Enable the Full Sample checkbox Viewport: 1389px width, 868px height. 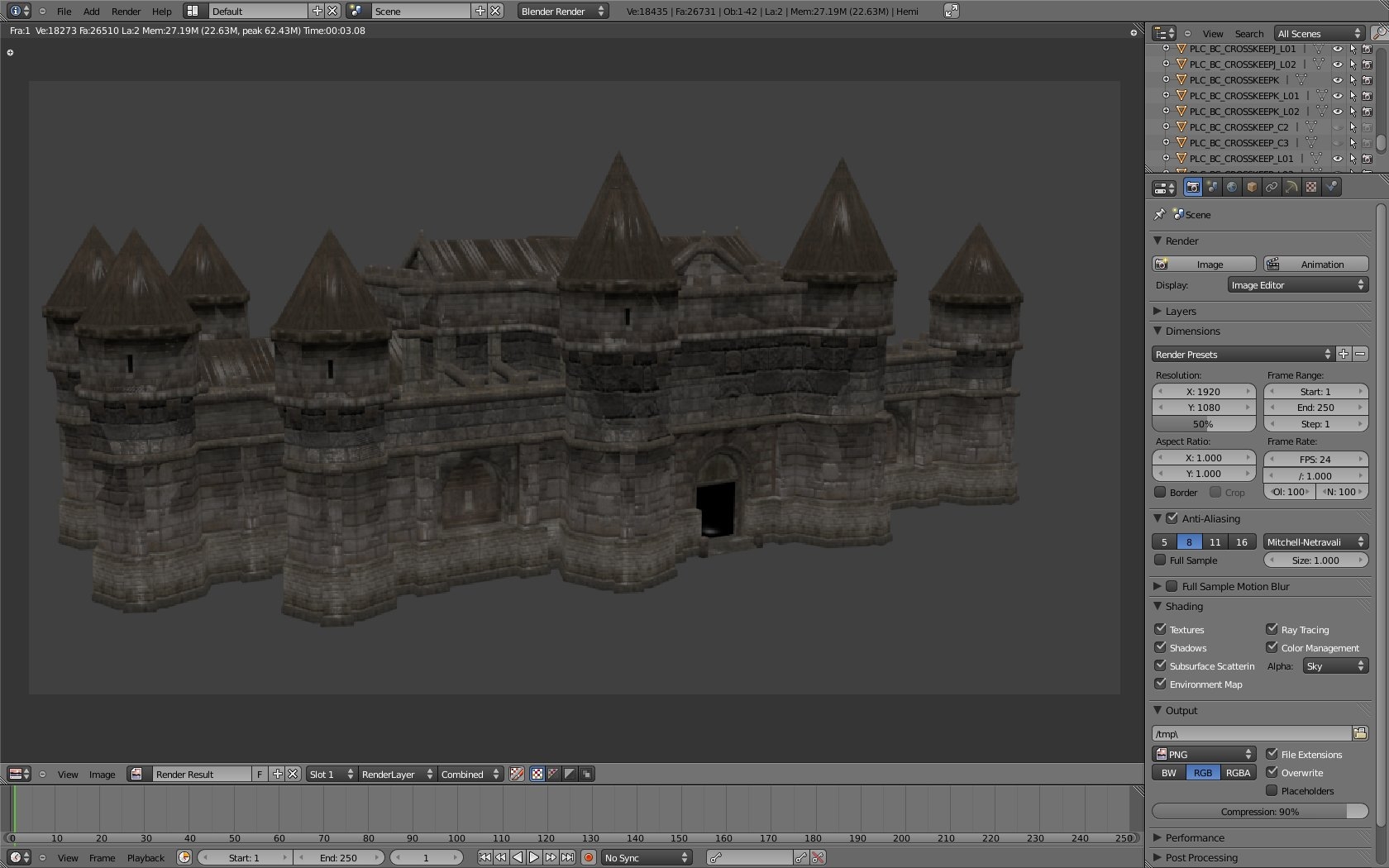point(1160,560)
